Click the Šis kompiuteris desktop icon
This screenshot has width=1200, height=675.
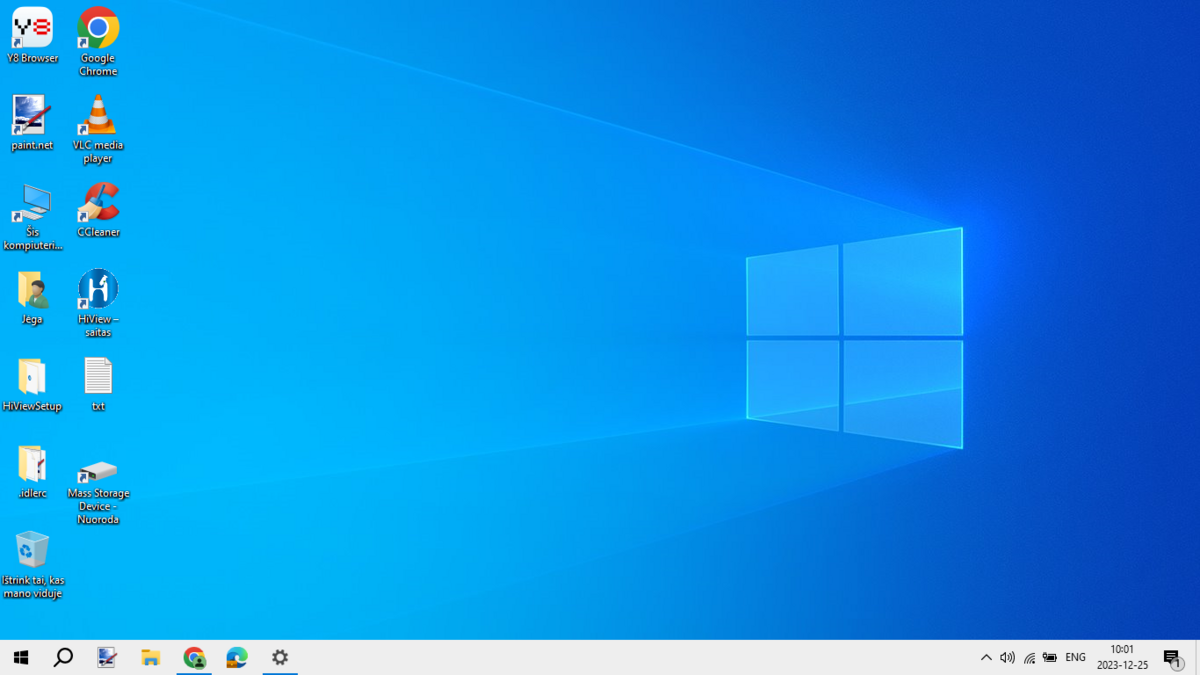[32, 204]
